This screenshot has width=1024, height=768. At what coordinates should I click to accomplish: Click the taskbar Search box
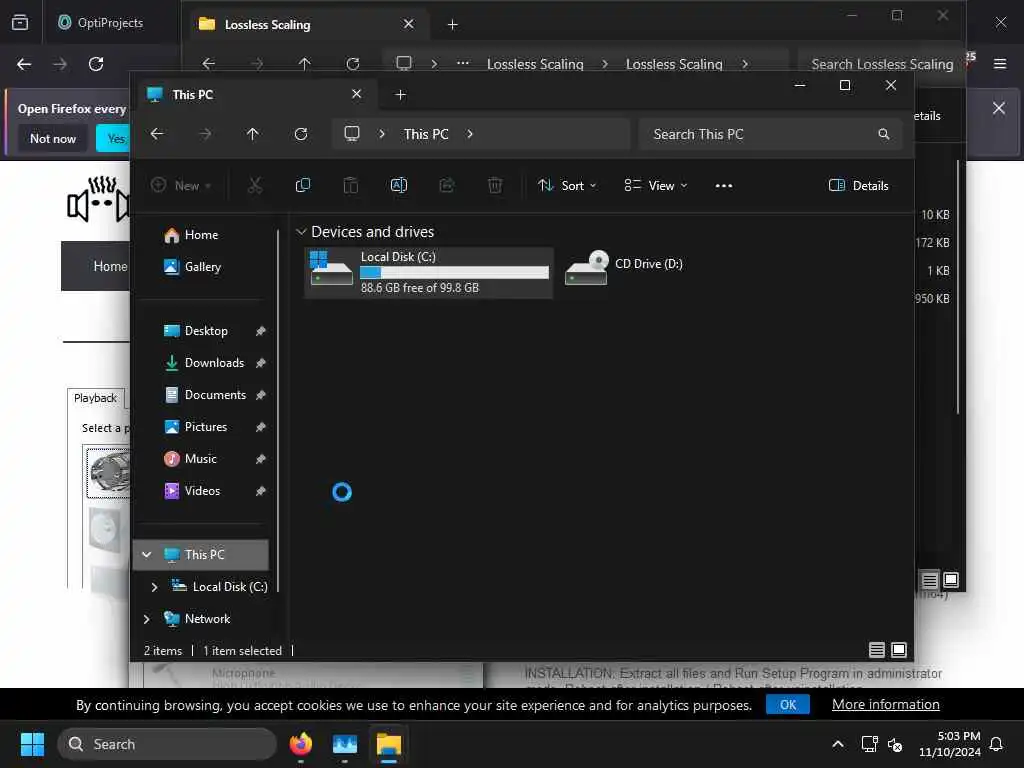[167, 744]
